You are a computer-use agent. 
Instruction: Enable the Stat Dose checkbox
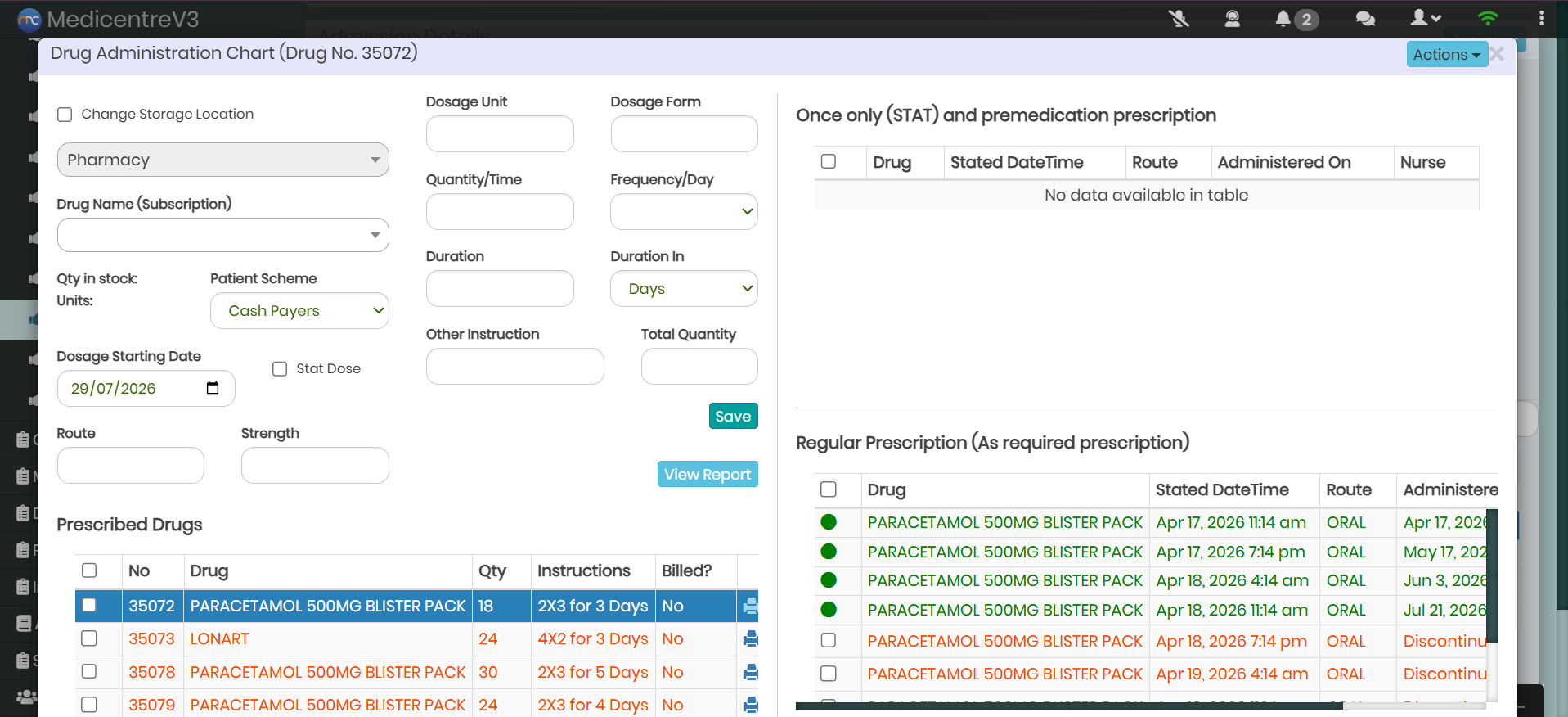280,369
